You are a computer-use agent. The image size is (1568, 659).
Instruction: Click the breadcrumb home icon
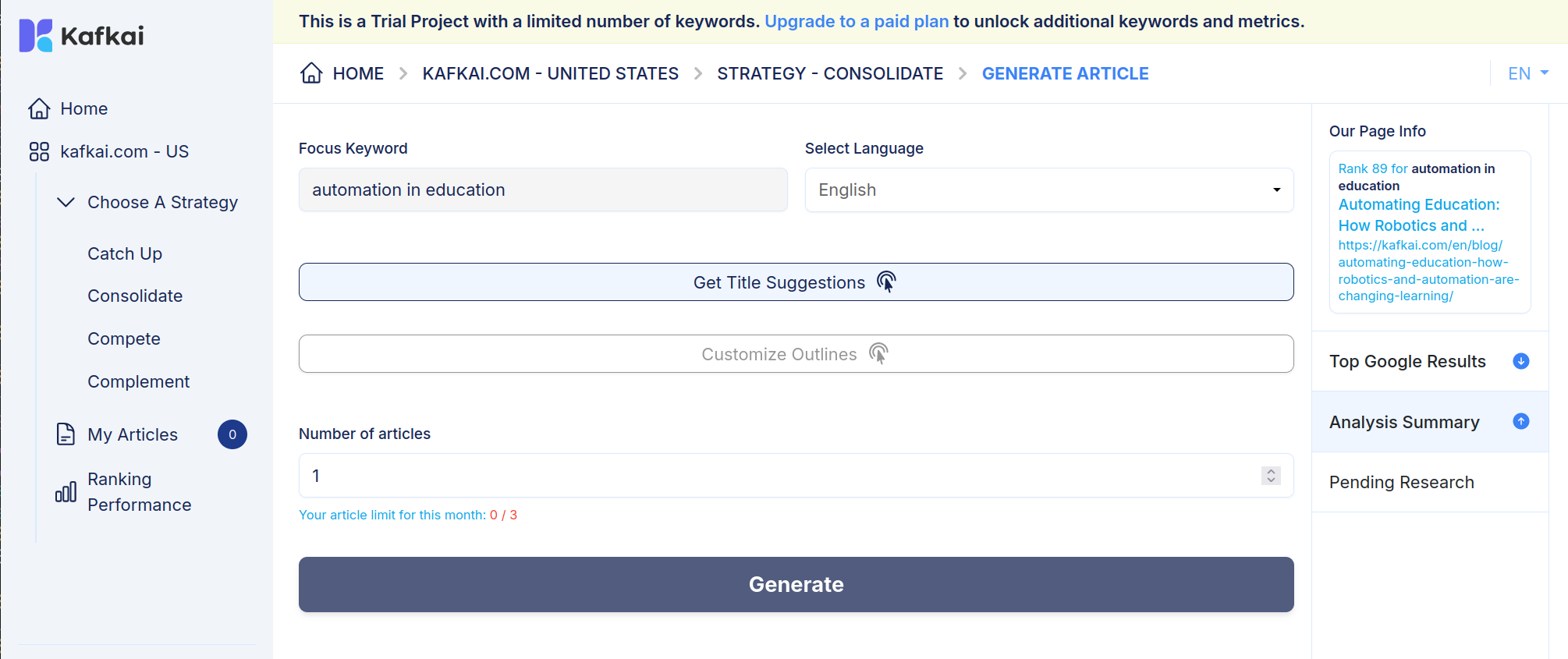311,73
